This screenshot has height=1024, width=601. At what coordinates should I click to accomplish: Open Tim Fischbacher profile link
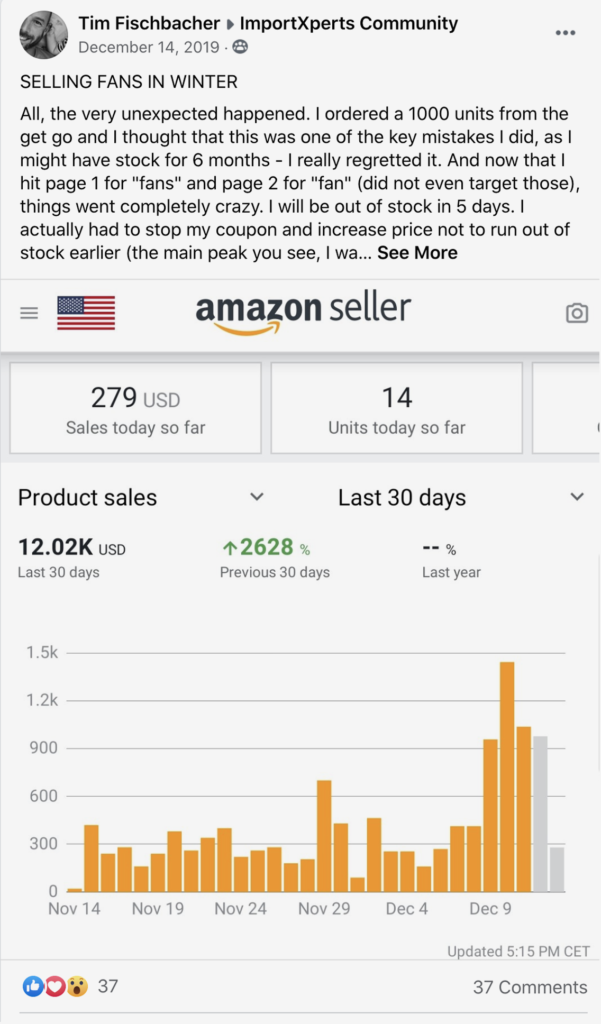point(149,24)
